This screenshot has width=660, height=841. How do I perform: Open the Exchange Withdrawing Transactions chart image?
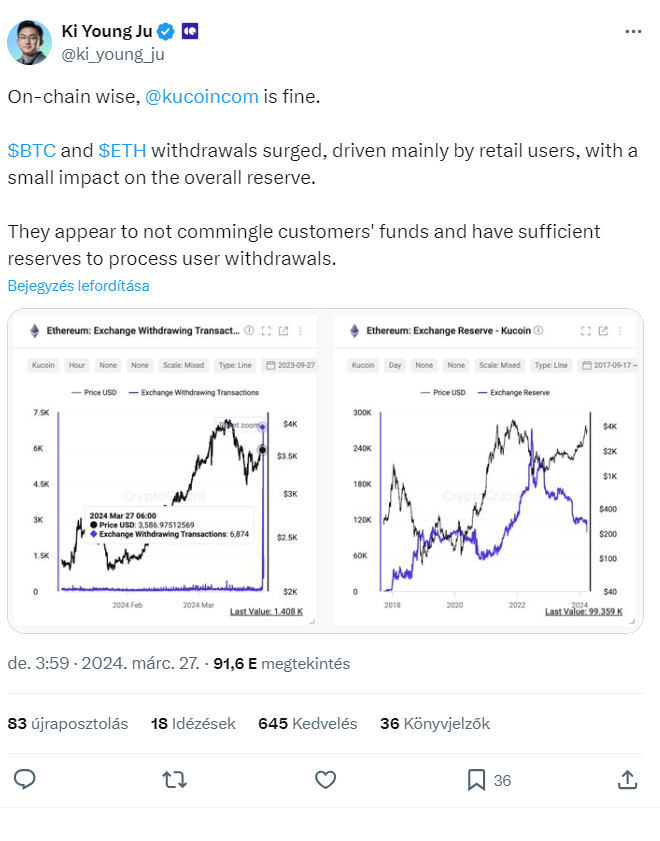click(x=165, y=470)
